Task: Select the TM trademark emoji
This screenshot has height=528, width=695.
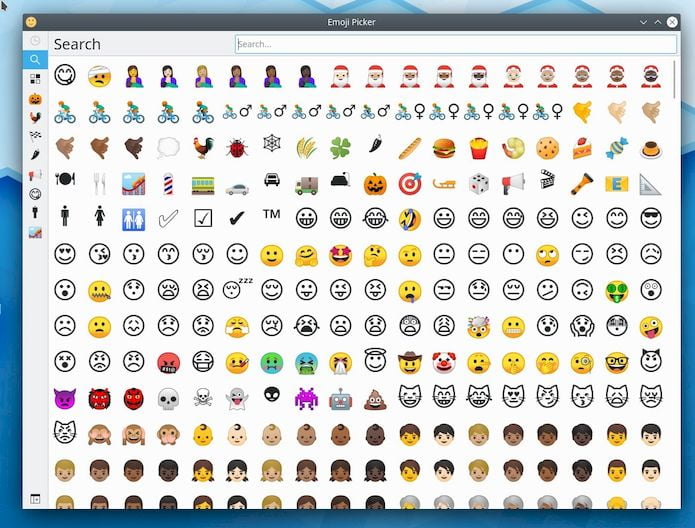Action: (x=272, y=214)
